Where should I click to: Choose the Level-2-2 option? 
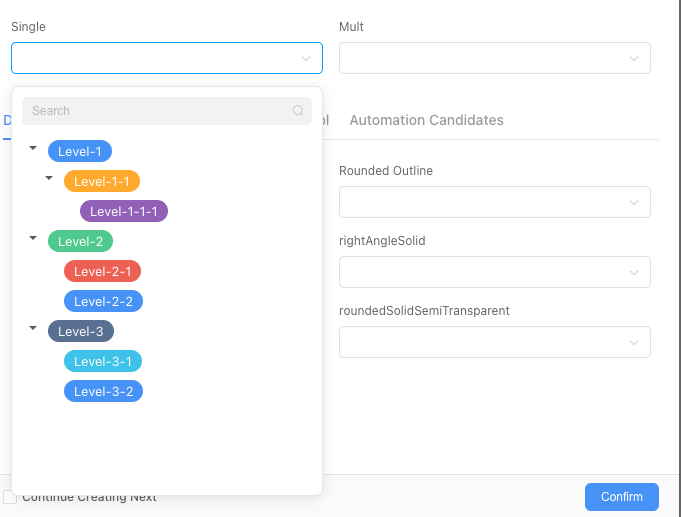click(103, 301)
